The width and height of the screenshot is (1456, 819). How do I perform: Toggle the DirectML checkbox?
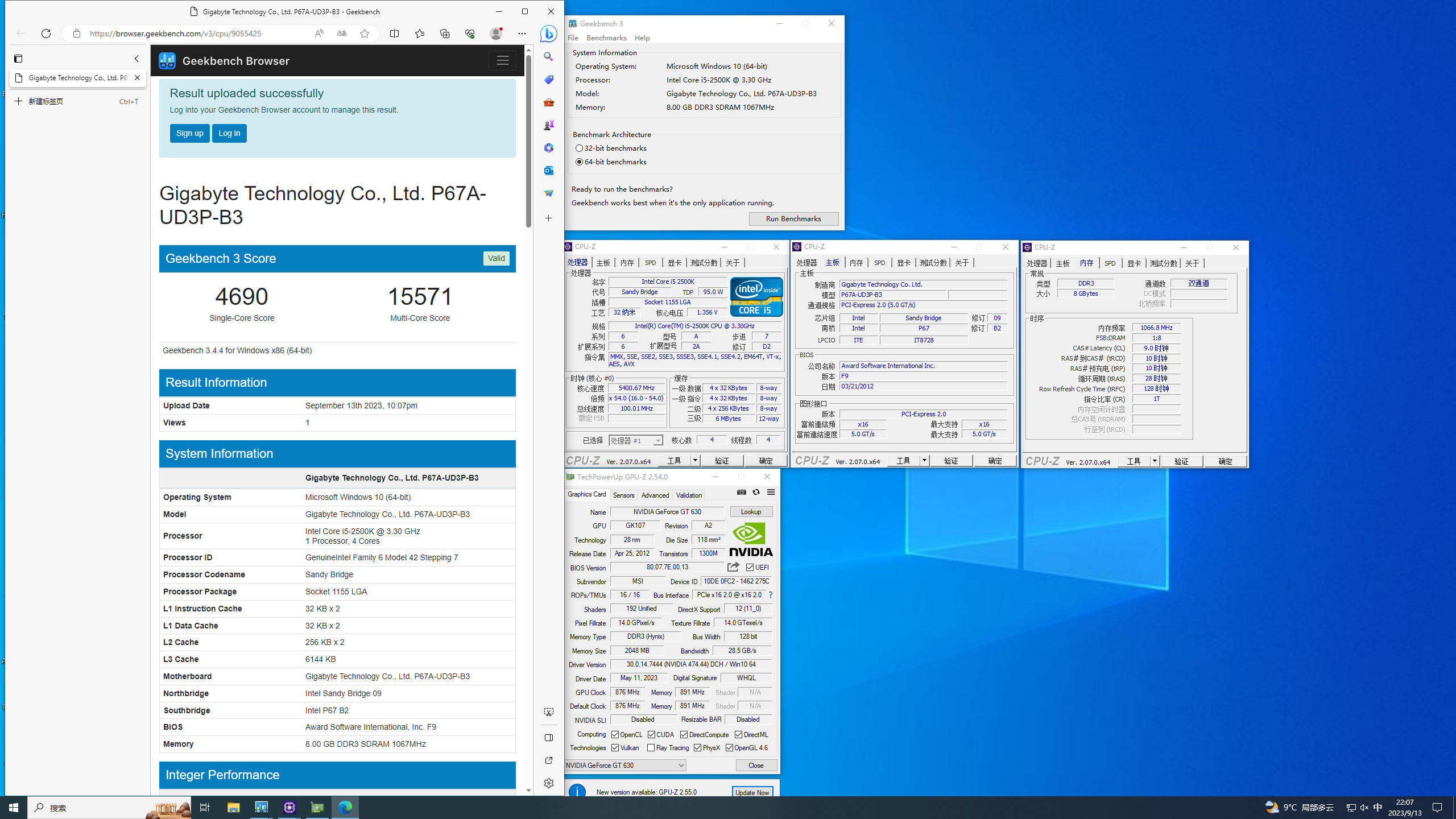pyautogui.click(x=738, y=735)
